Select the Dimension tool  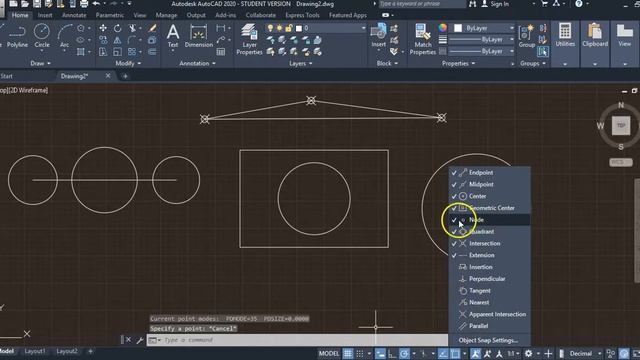(198, 36)
